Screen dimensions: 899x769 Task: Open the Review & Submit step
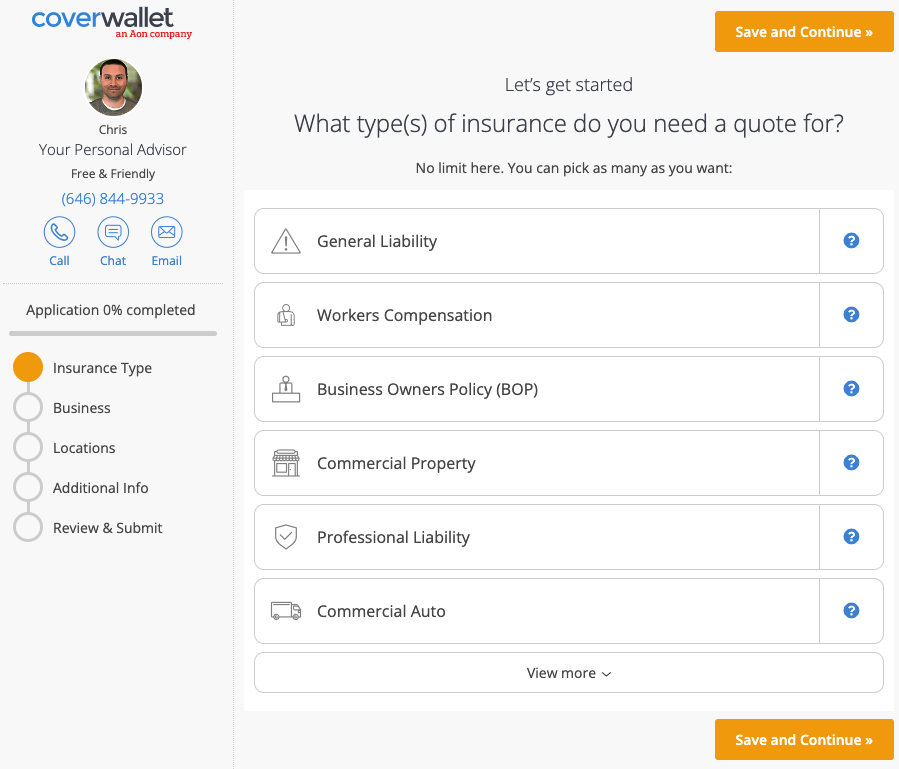[x=28, y=527]
